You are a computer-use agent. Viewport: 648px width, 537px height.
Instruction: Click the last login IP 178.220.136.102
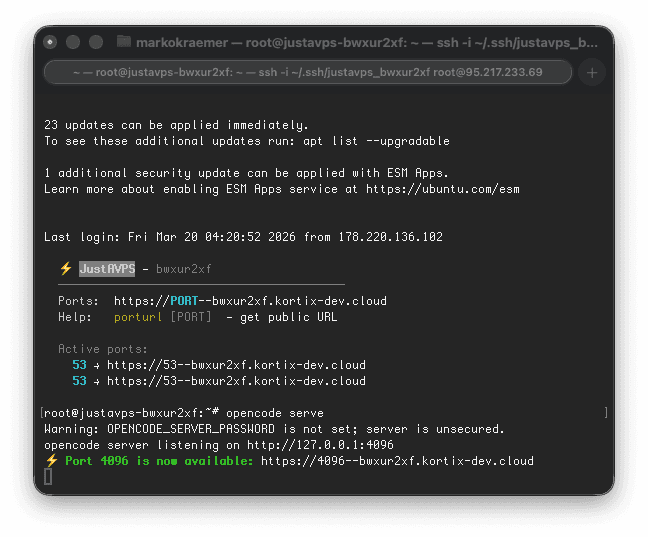click(391, 237)
